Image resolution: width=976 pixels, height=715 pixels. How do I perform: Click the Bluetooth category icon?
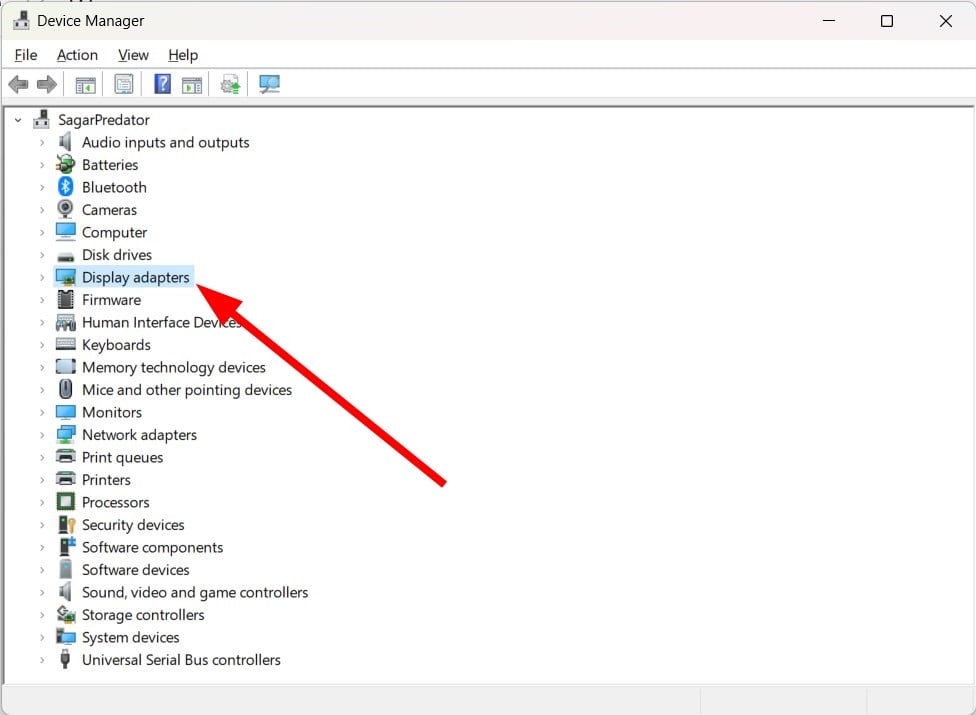tap(65, 187)
